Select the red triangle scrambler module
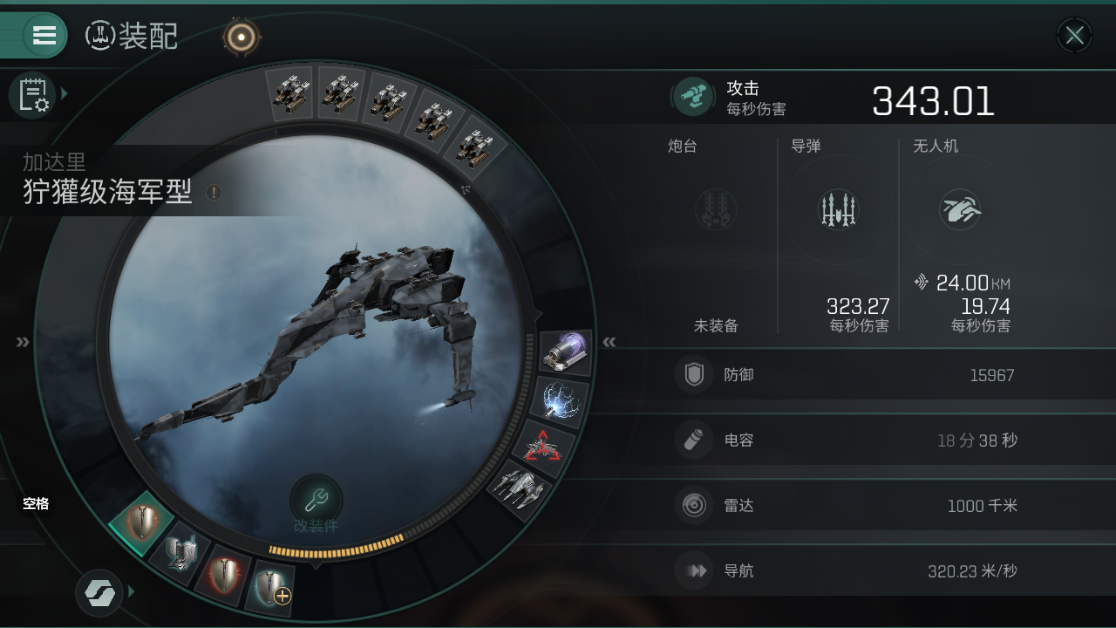The image size is (1116, 628). tap(542, 448)
